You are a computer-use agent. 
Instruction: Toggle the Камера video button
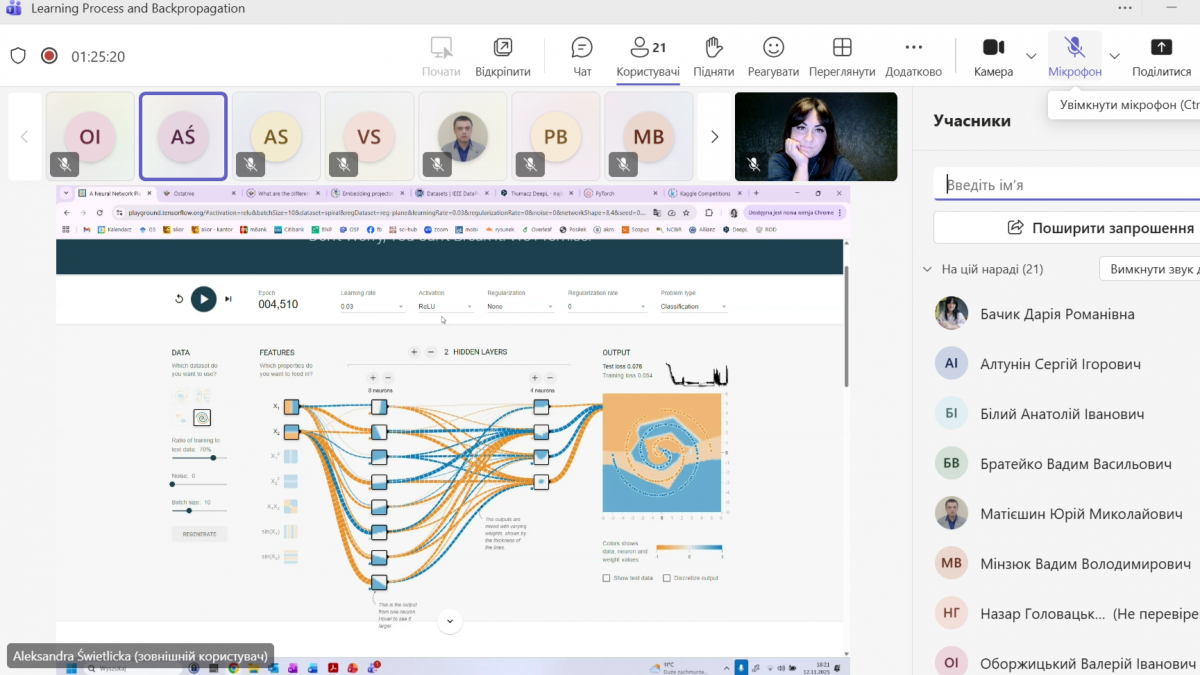pyautogui.click(x=993, y=56)
